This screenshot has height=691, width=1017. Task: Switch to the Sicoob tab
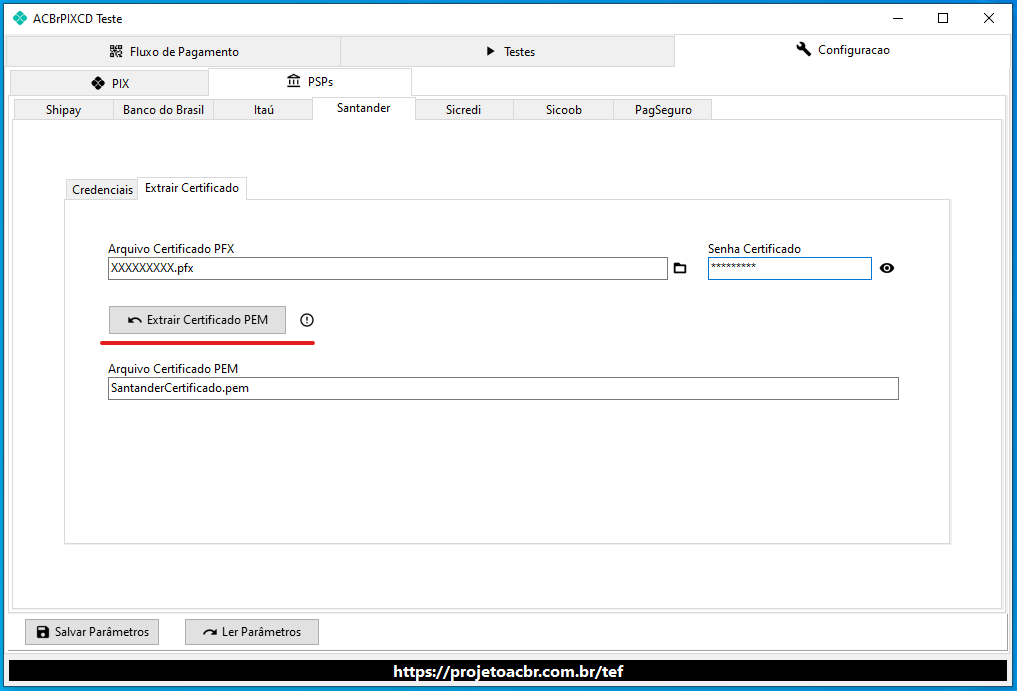point(564,110)
